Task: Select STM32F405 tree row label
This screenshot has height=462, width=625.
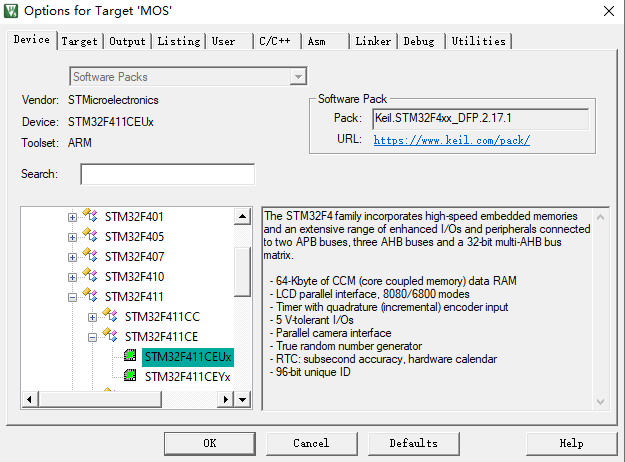Action: pyautogui.click(x=134, y=237)
